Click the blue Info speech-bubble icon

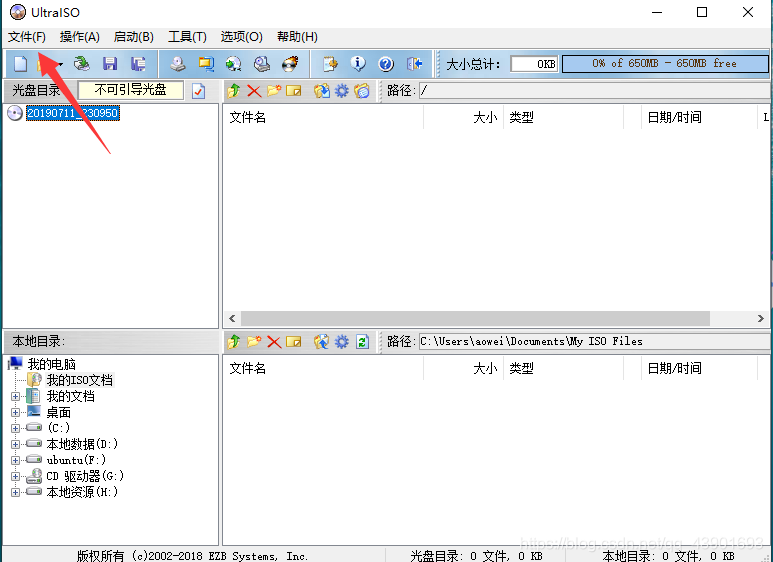pyautogui.click(x=358, y=64)
